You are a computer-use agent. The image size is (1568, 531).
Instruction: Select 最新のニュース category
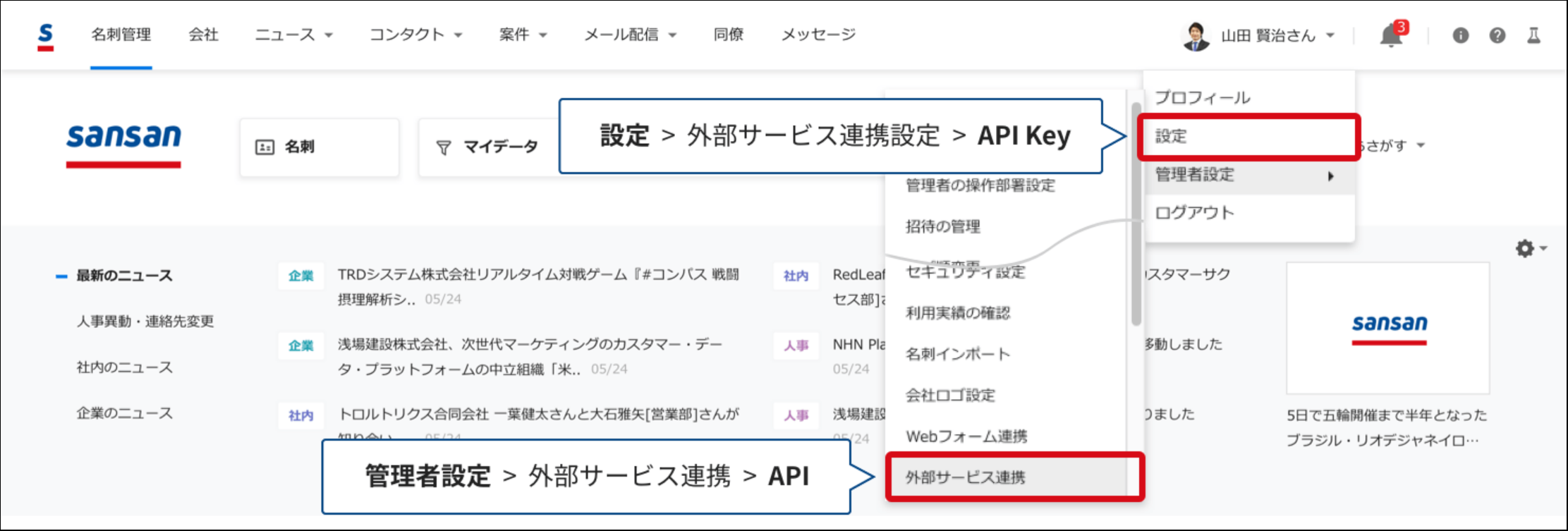tap(124, 276)
